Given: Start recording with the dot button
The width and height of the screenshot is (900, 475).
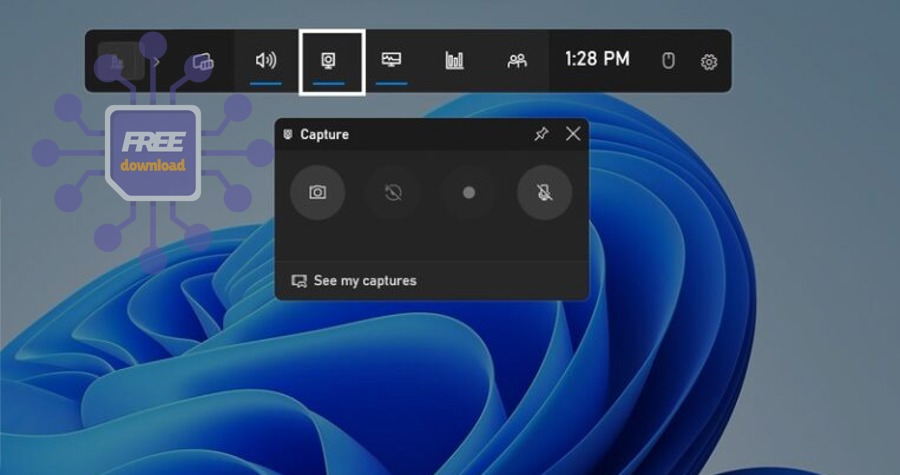Looking at the screenshot, I should click(x=469, y=192).
